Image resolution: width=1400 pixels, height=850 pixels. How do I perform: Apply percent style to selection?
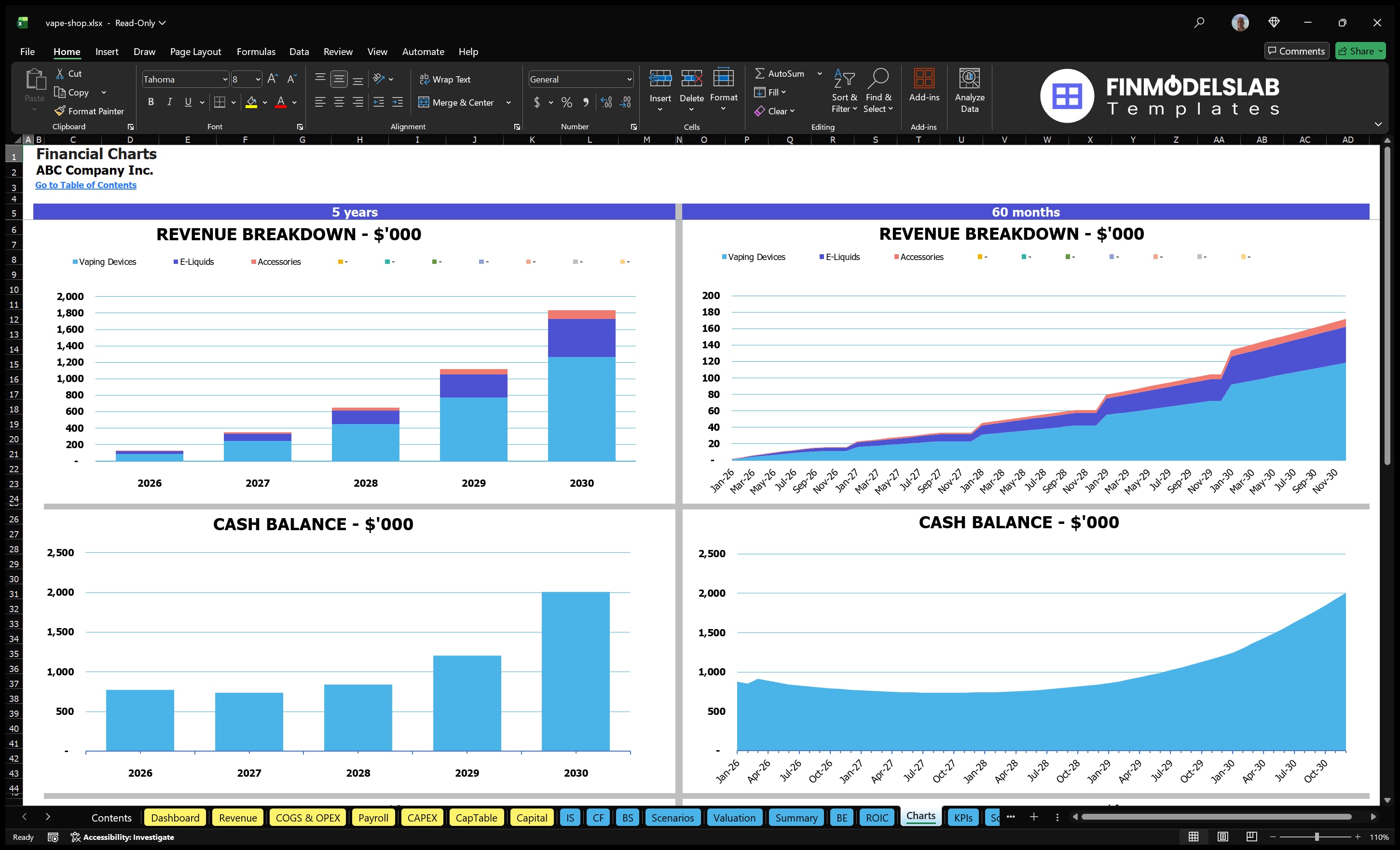566,103
